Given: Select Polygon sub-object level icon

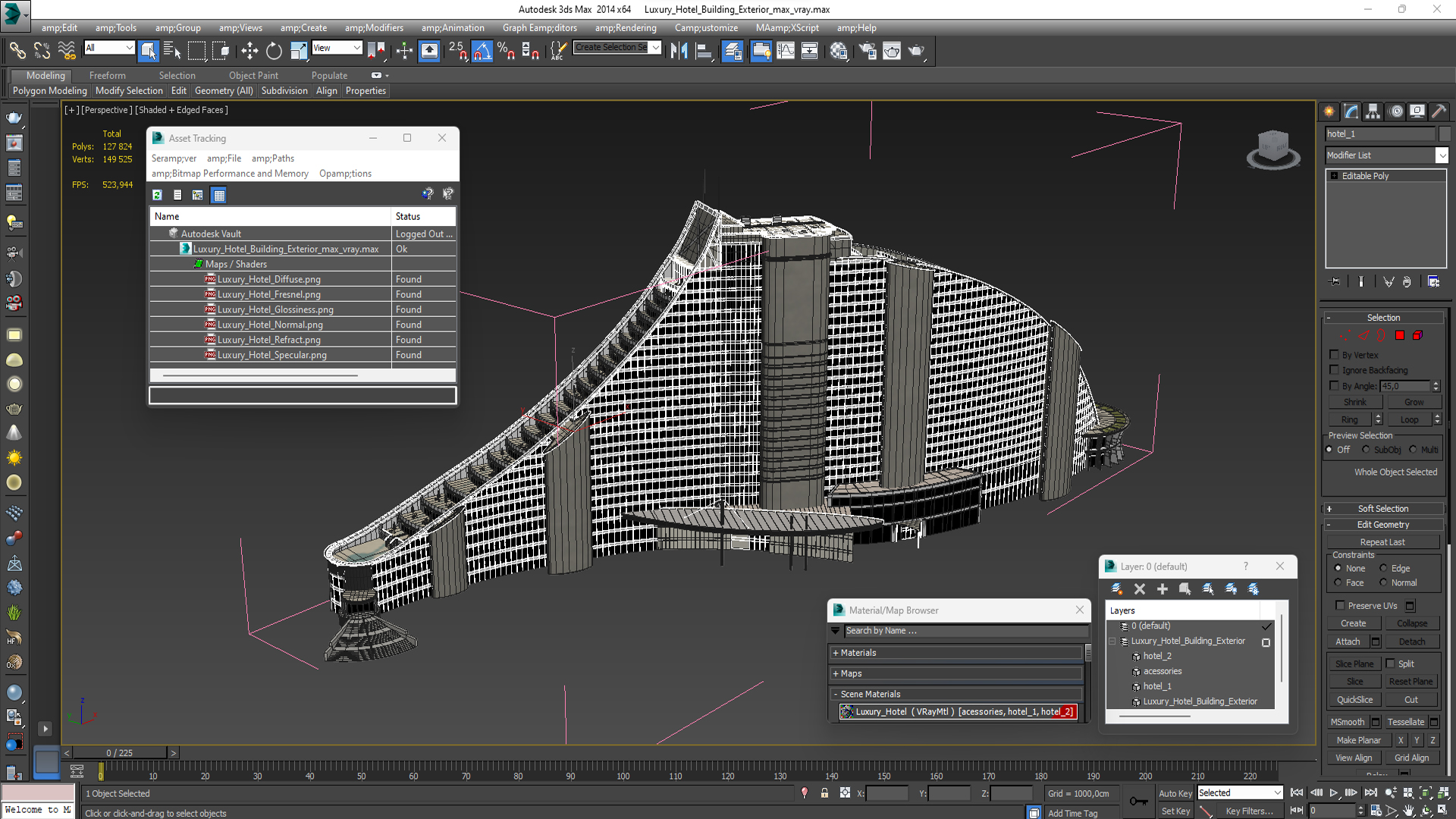Looking at the screenshot, I should (x=1400, y=335).
